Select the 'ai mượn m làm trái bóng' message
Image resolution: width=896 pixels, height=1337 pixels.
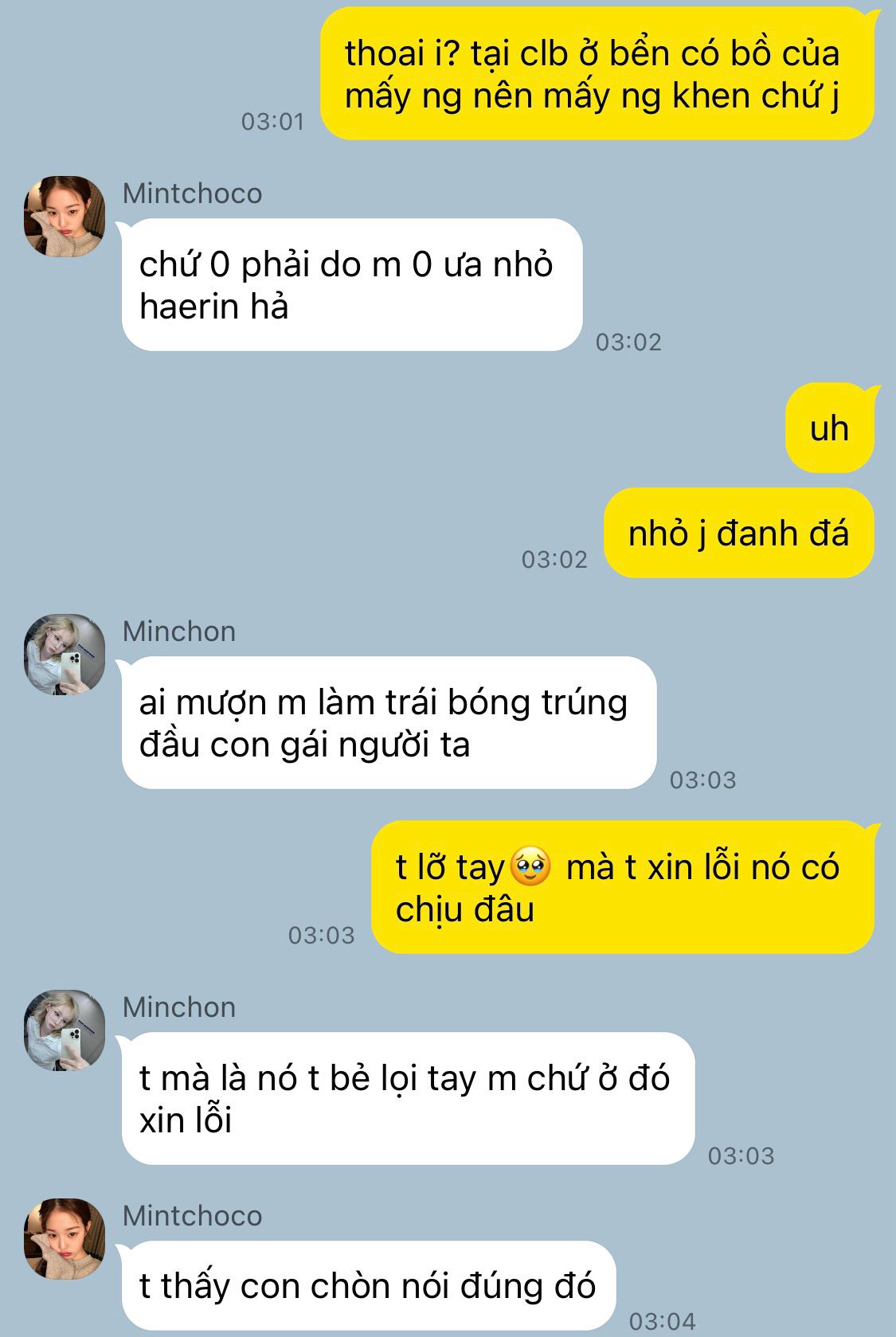[389, 723]
